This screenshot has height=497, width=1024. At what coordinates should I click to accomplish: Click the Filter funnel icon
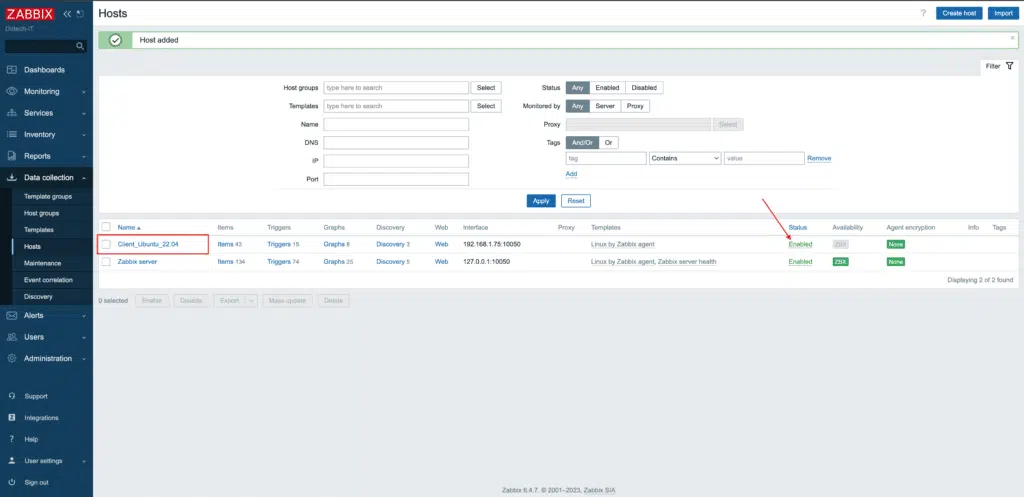tap(1010, 66)
